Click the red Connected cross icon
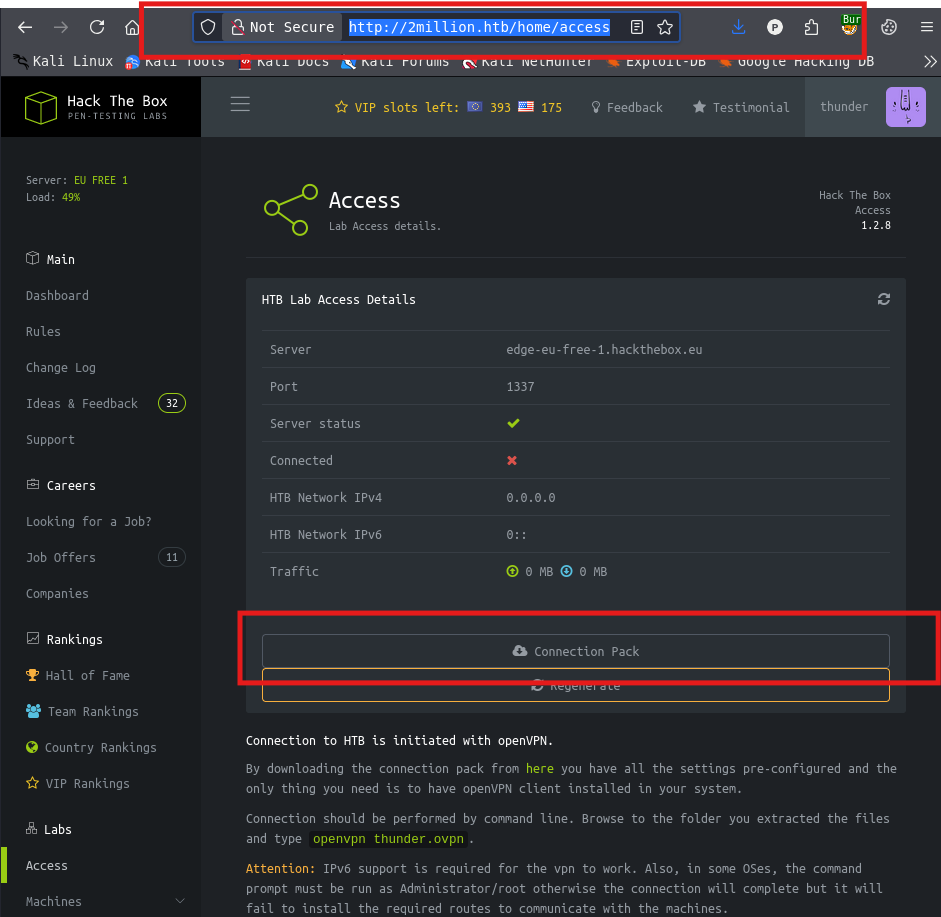Screen dimensions: 941x917 (512, 460)
